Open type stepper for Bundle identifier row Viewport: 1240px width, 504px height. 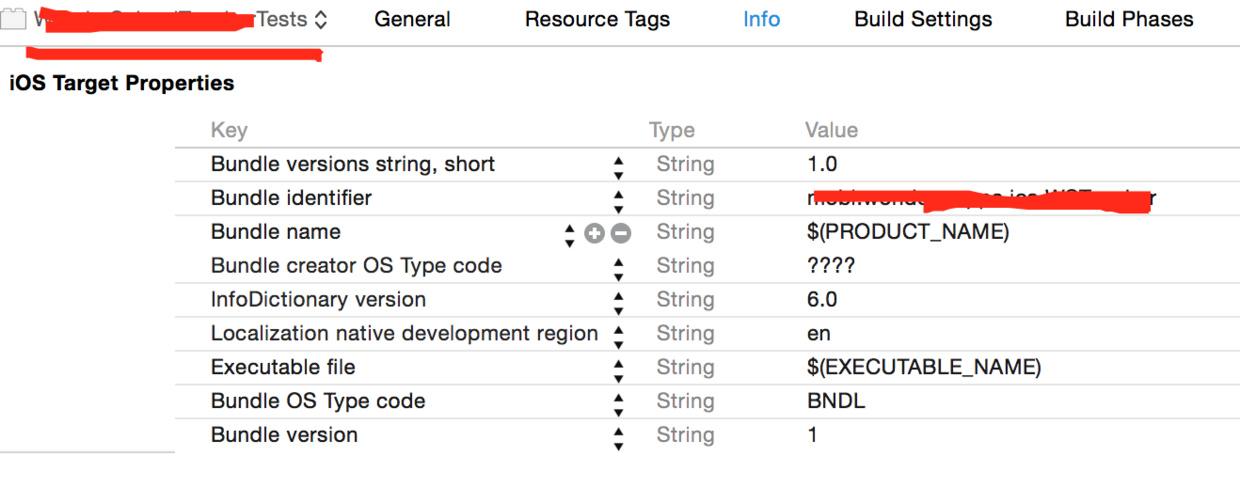coord(619,200)
